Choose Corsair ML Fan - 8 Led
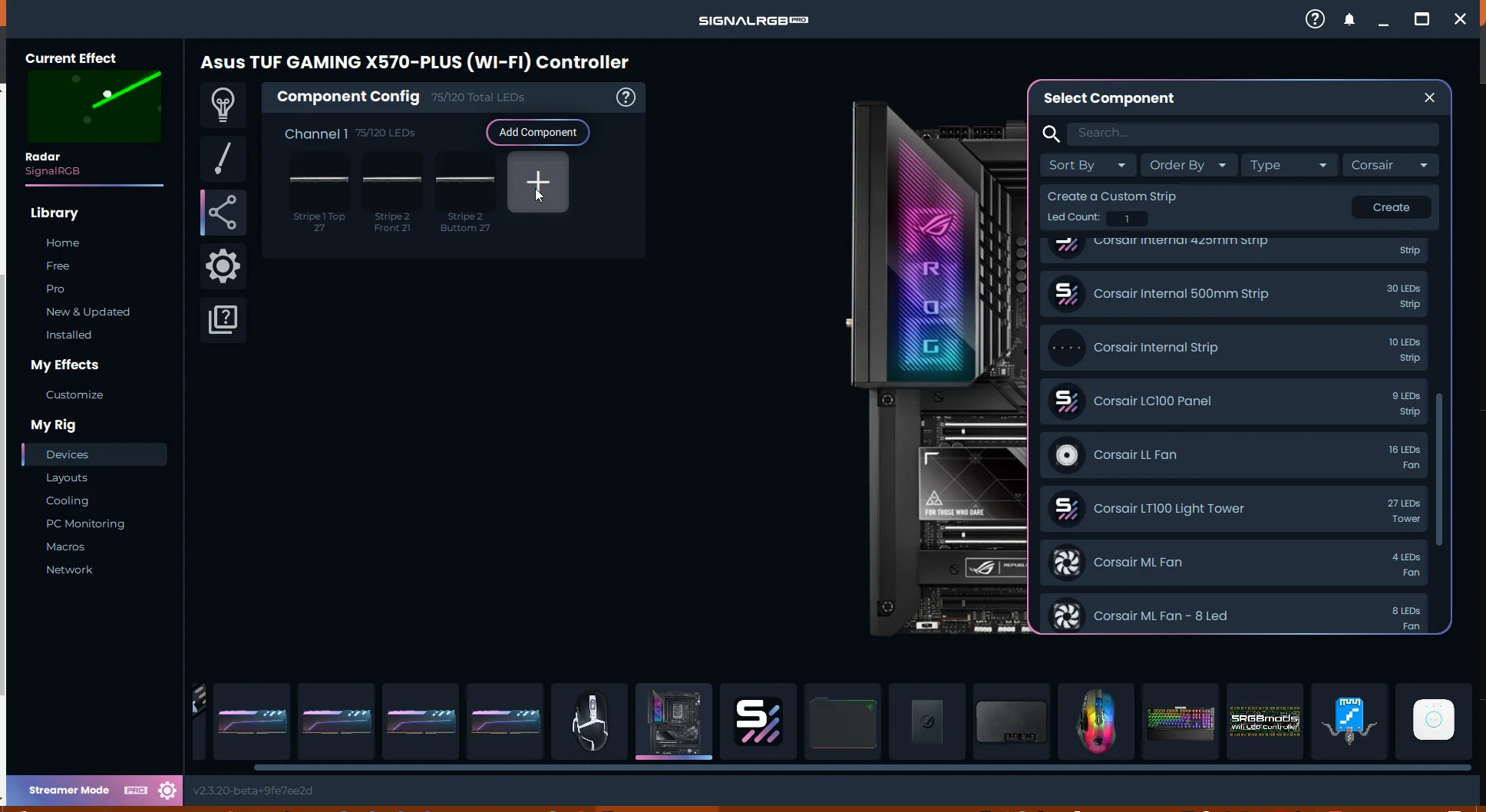This screenshot has width=1486, height=812. tap(1233, 613)
